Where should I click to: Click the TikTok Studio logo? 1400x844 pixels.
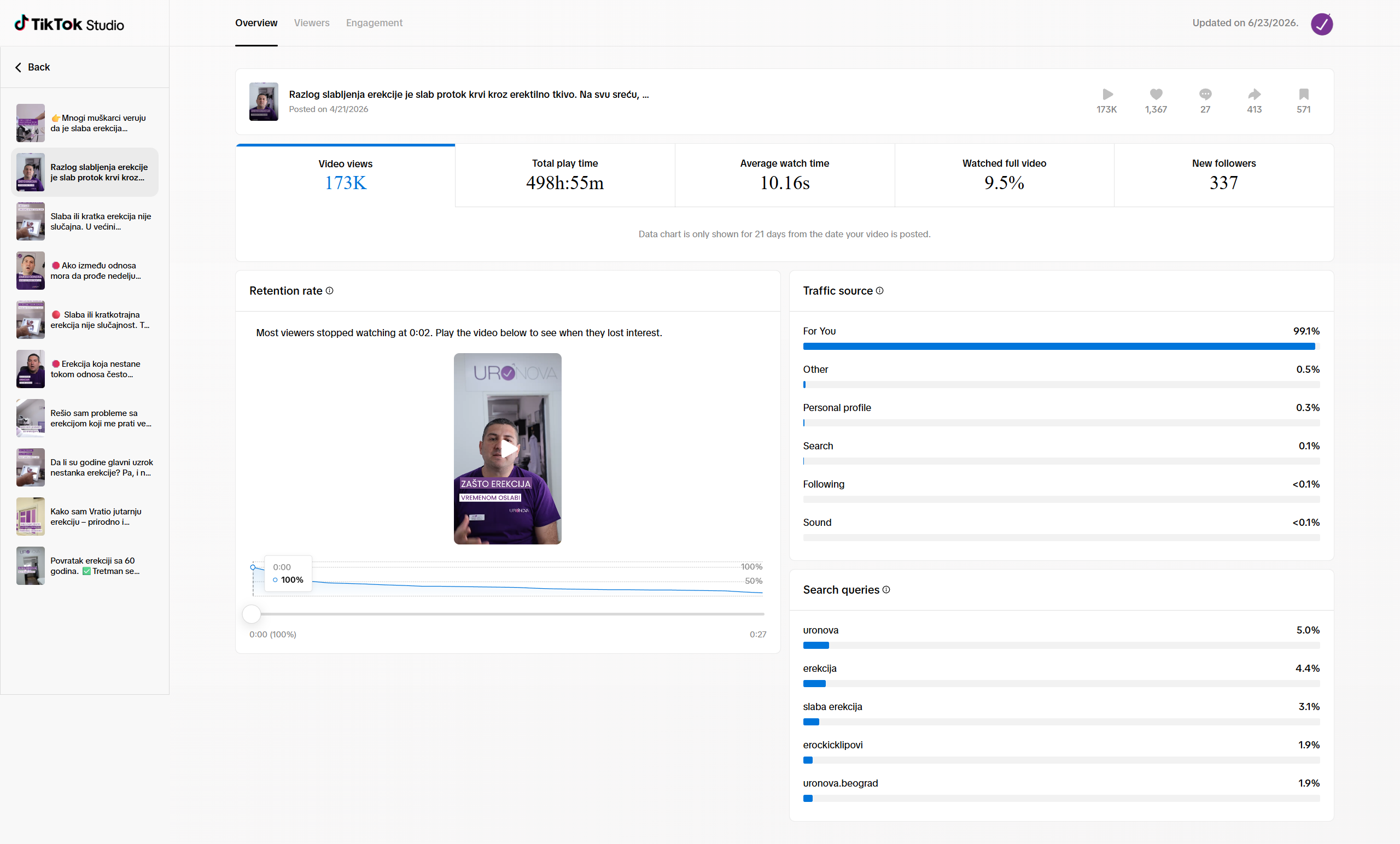(x=69, y=24)
